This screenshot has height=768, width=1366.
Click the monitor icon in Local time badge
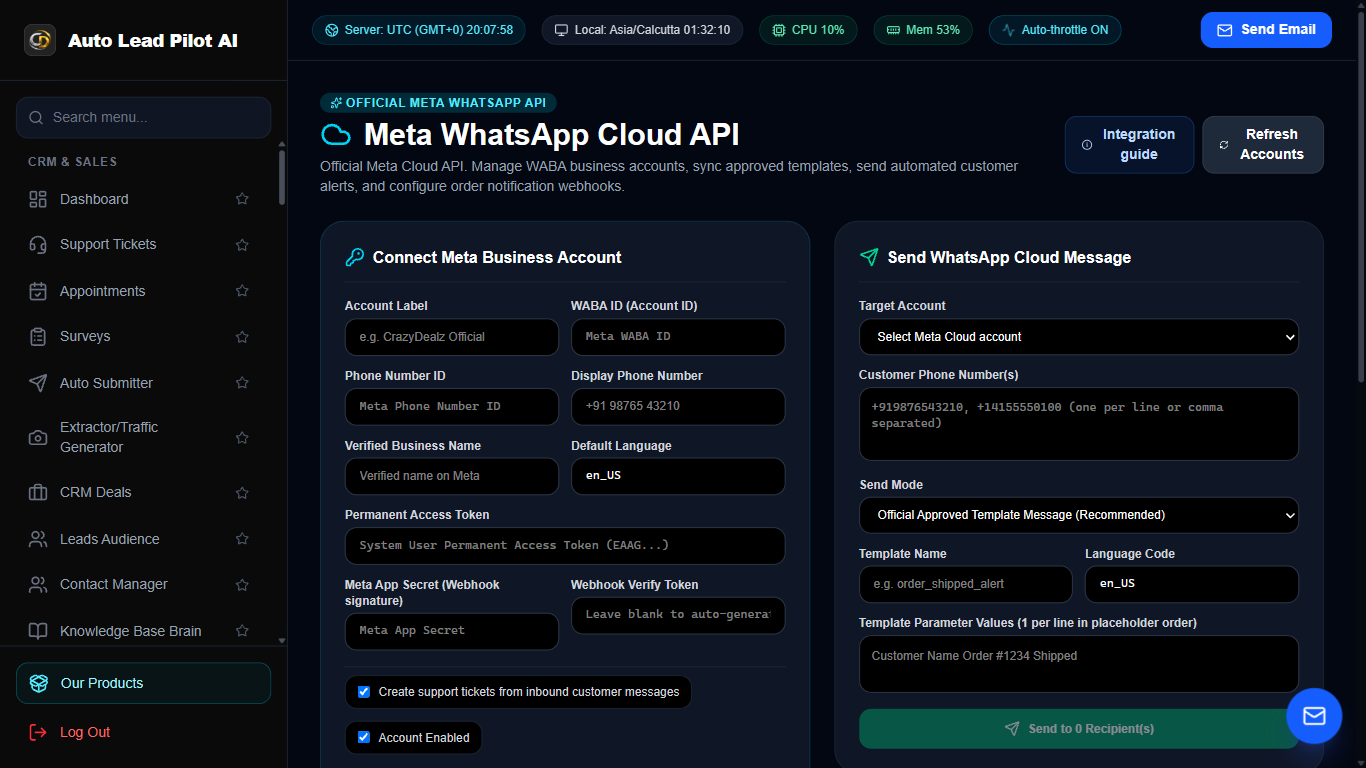[562, 30]
